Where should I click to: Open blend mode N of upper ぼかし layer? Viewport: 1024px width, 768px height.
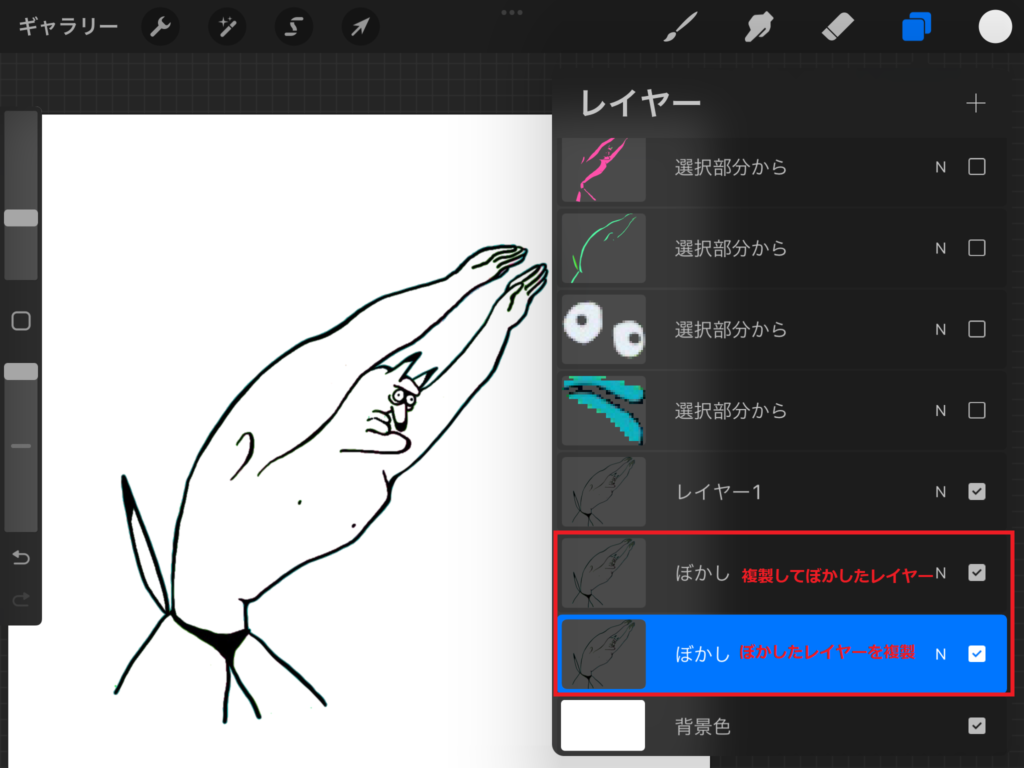coord(940,573)
